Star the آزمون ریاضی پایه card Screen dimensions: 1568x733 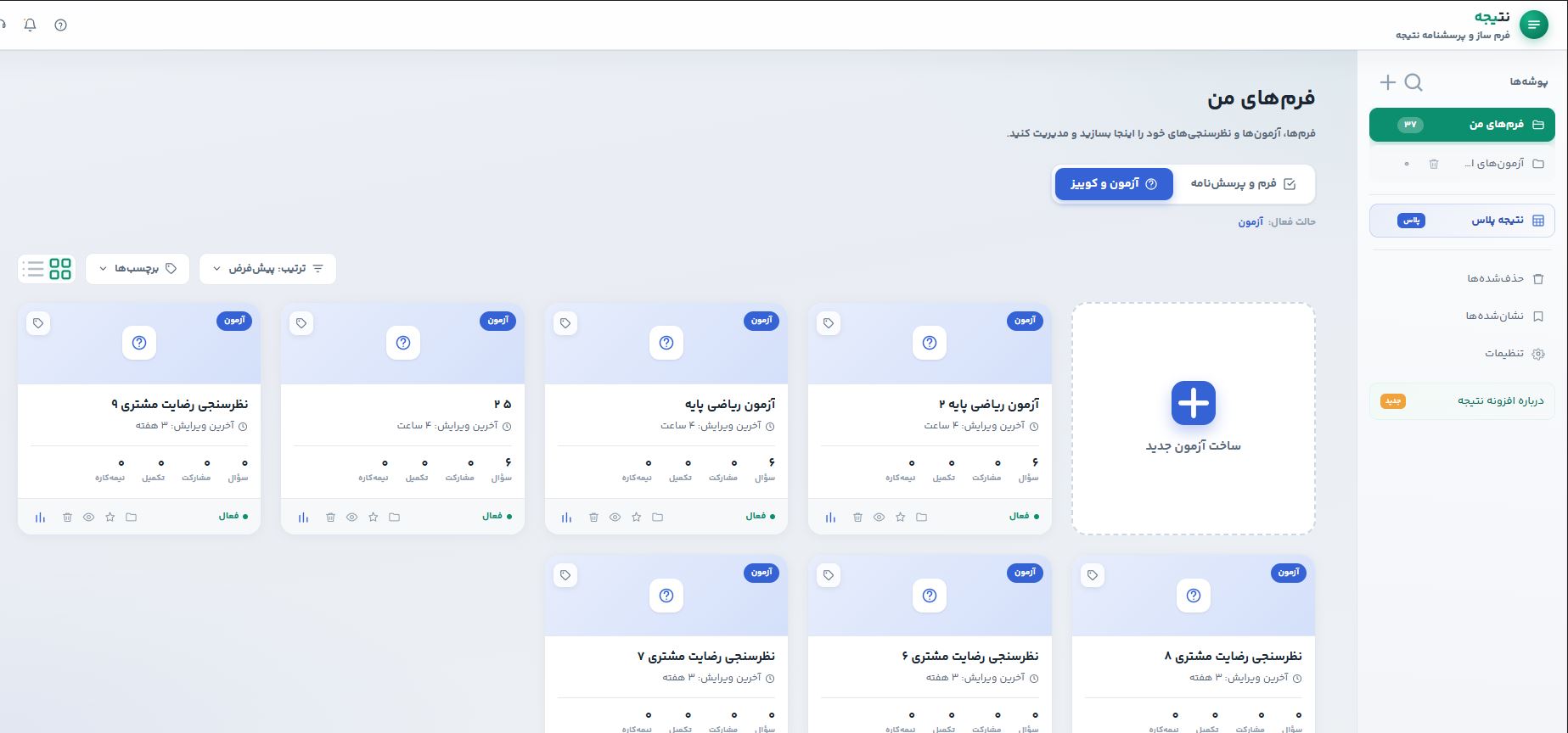click(637, 517)
